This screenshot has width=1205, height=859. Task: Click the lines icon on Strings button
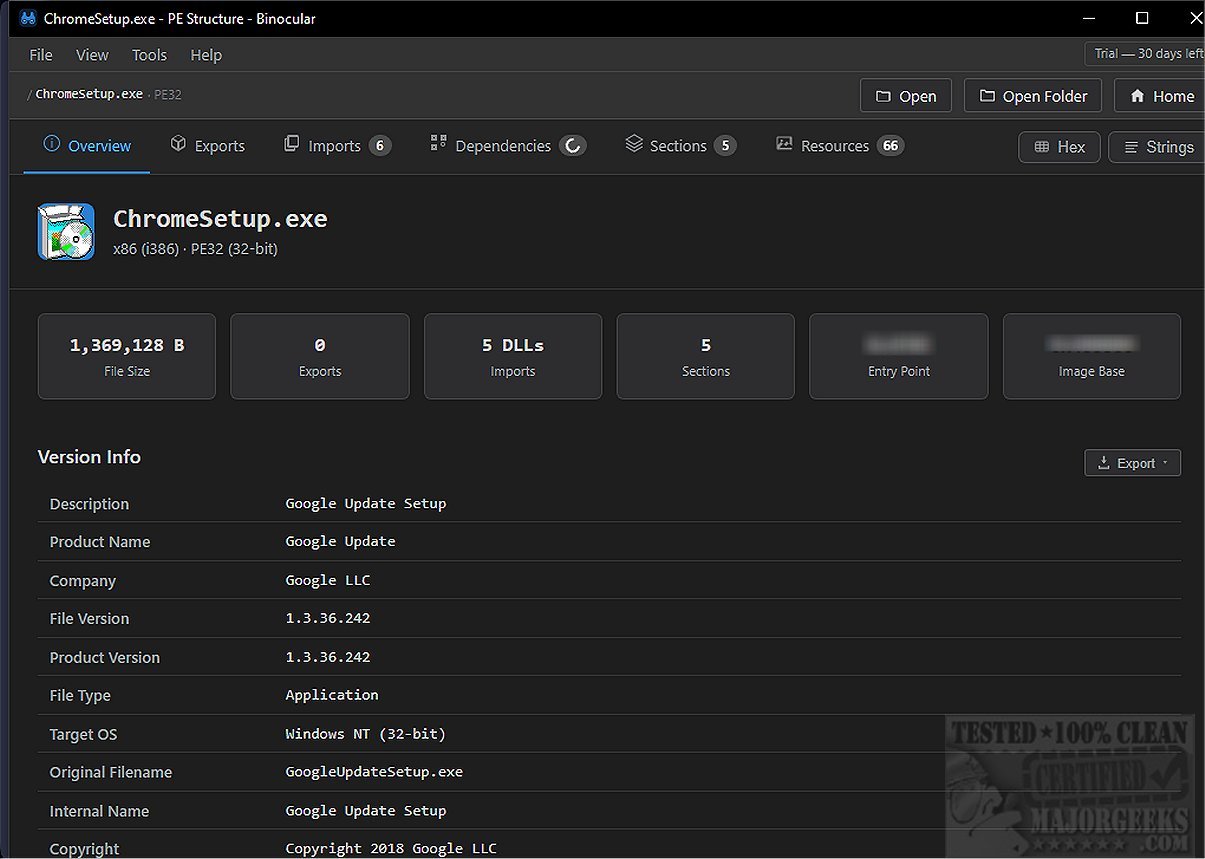1131,147
